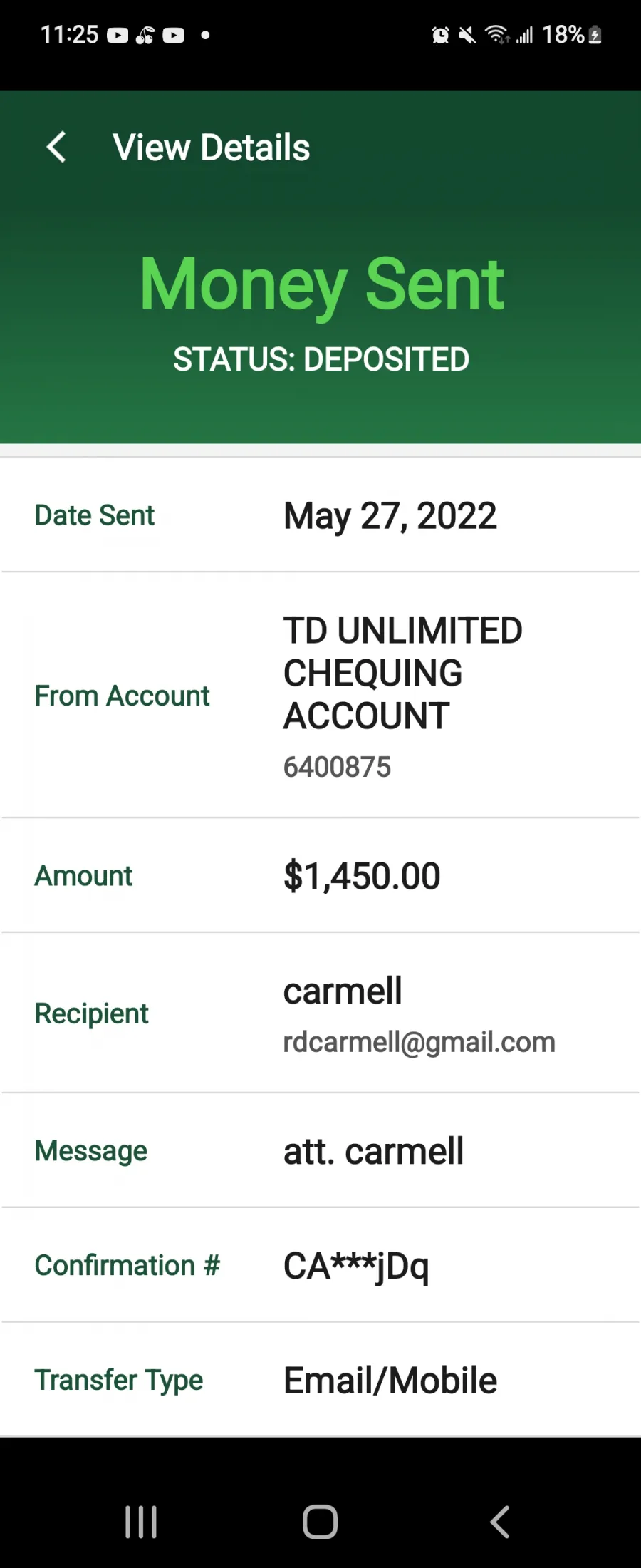
Task: Select the View Details title
Action: pos(212,148)
